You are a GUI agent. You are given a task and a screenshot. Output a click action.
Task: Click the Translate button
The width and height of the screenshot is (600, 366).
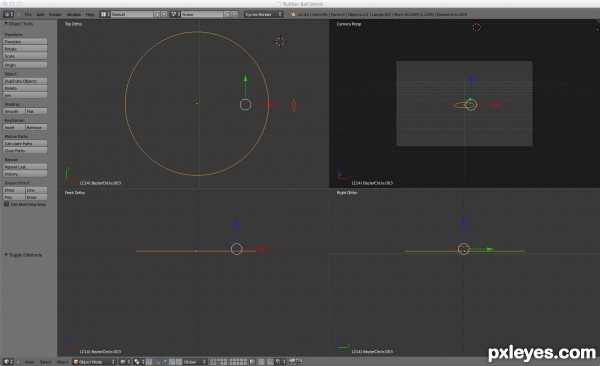pyautogui.click(x=25, y=41)
